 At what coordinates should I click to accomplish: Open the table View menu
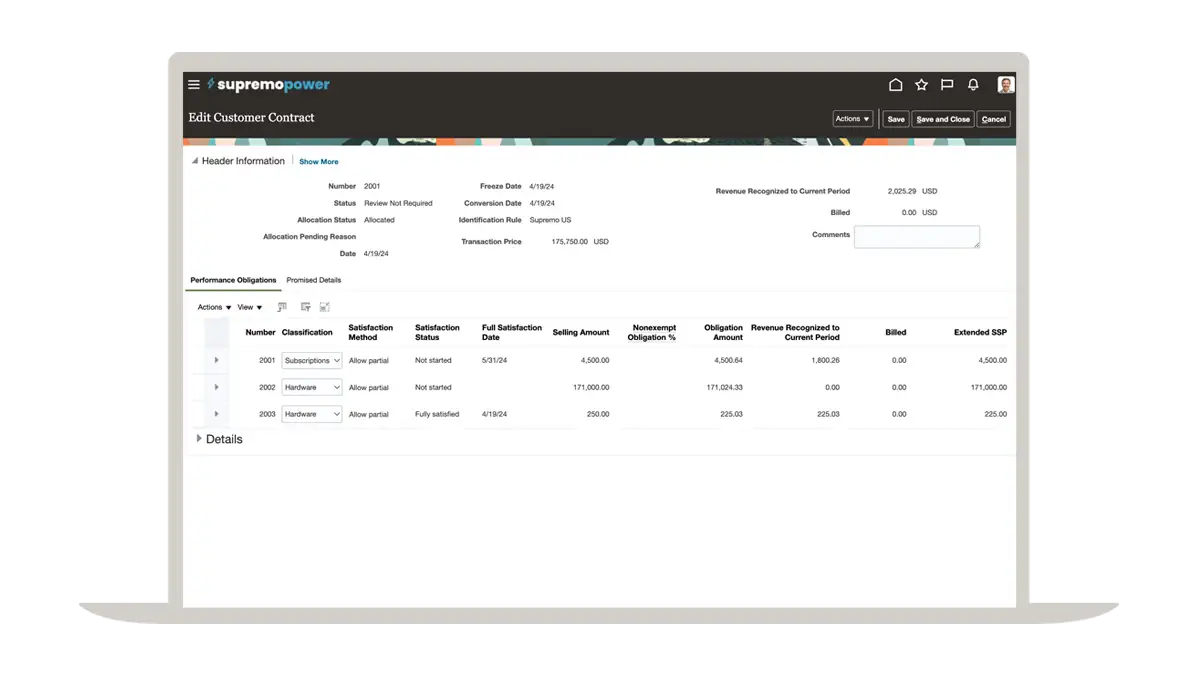[249, 307]
